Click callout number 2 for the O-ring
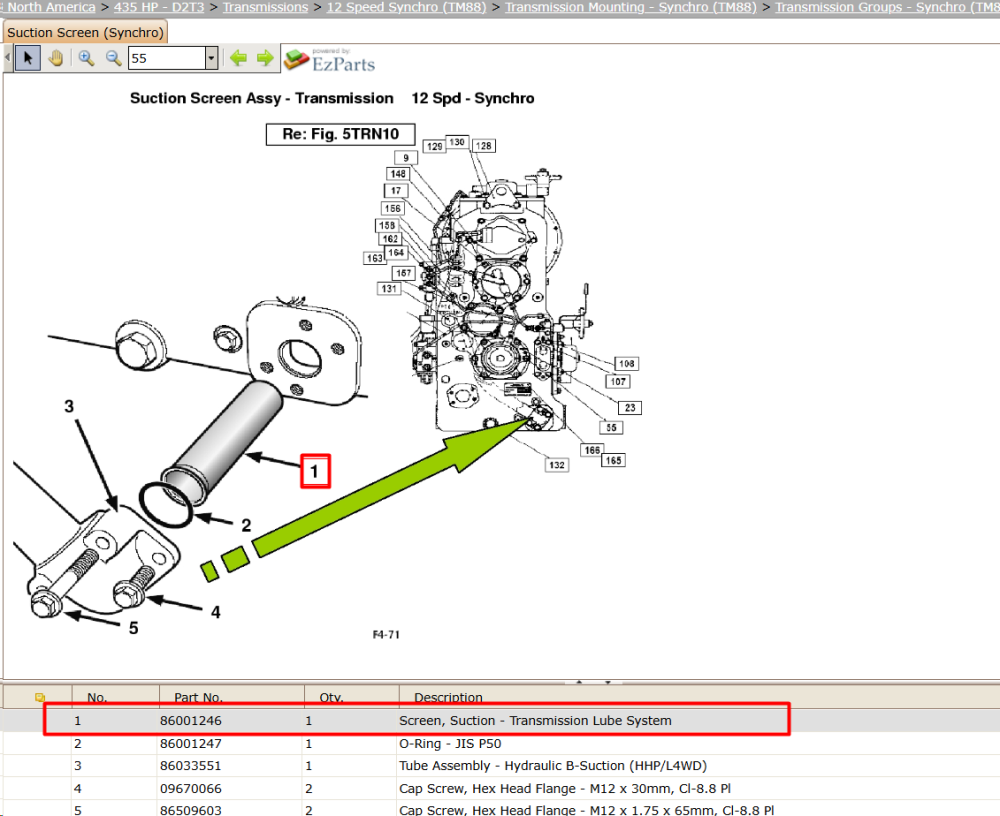 pos(246,525)
